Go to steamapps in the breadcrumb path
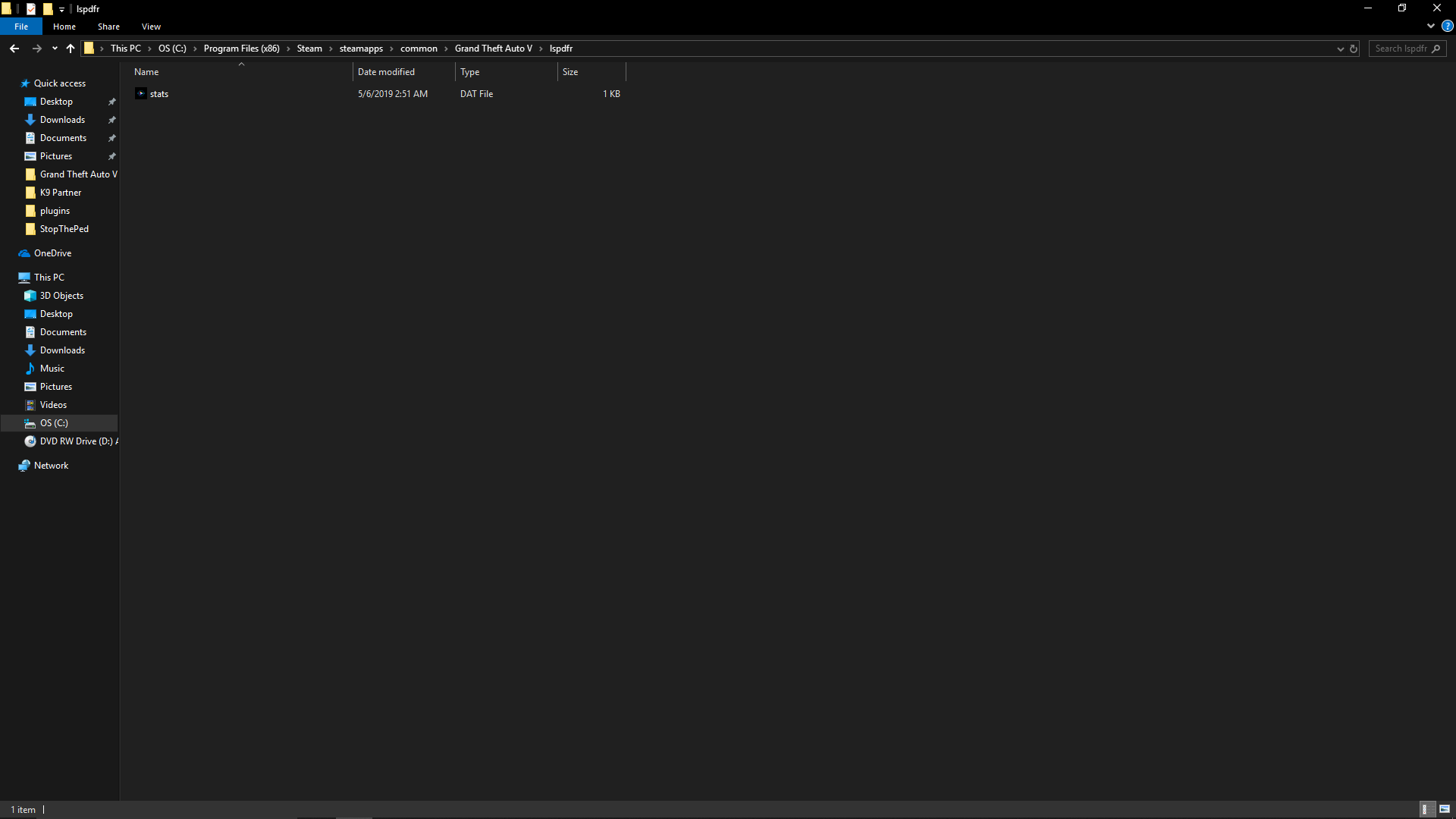1456x819 pixels. click(x=361, y=49)
